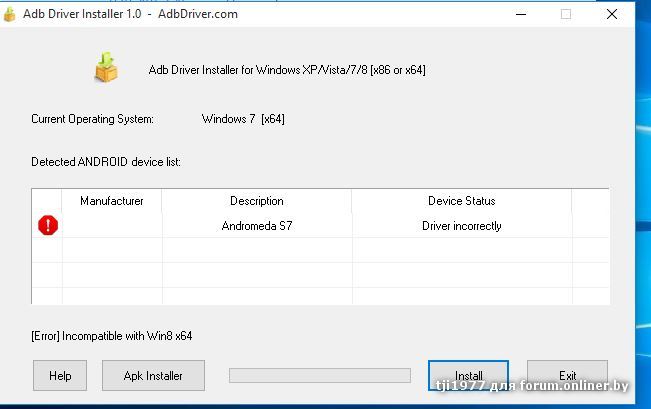Viewport: 651px width, 409px height.
Task: Click the empty Manufacturer cell for Andromeda S7
Action: click(112, 226)
